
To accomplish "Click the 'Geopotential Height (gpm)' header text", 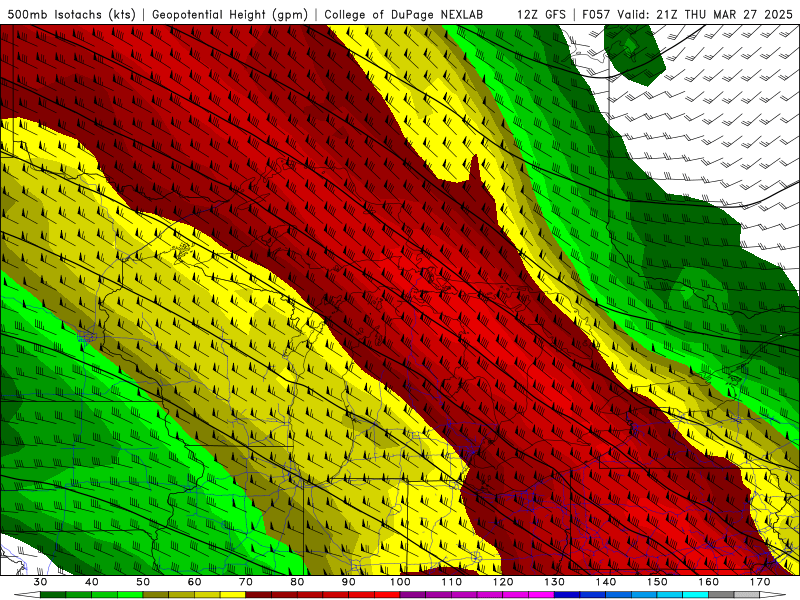I will click(x=230, y=14).
